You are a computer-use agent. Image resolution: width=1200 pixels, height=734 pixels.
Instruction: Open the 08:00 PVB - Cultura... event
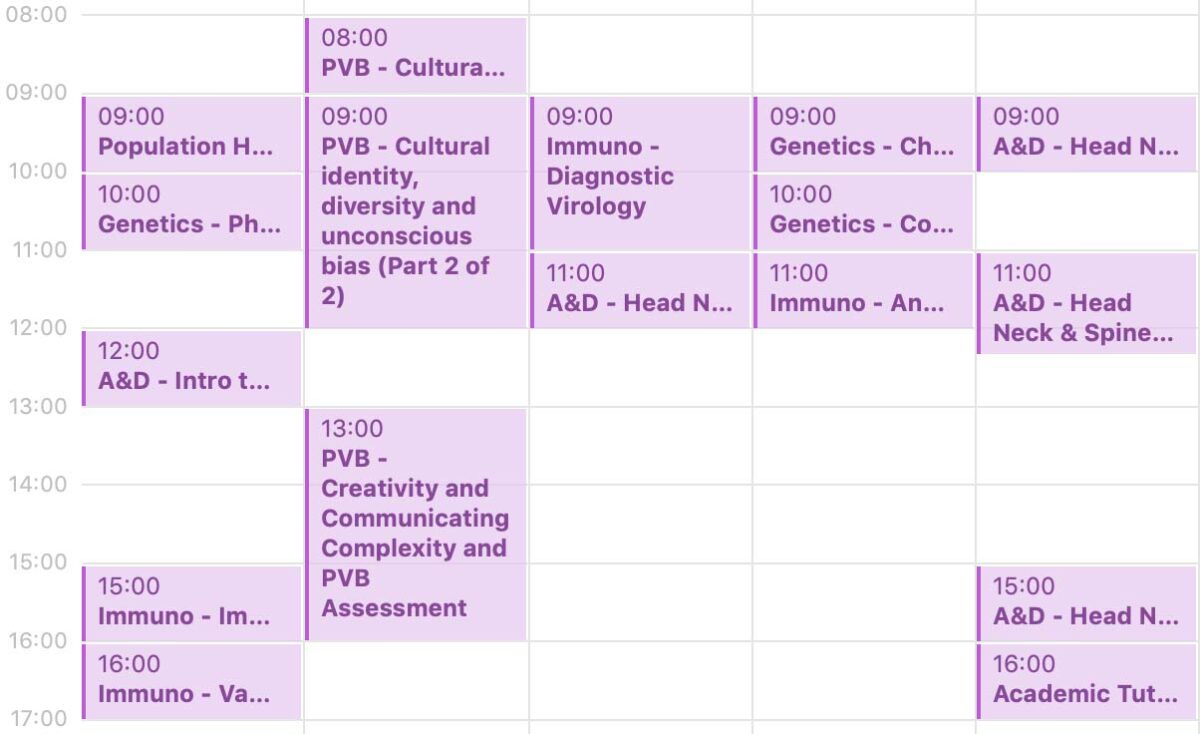(x=416, y=55)
